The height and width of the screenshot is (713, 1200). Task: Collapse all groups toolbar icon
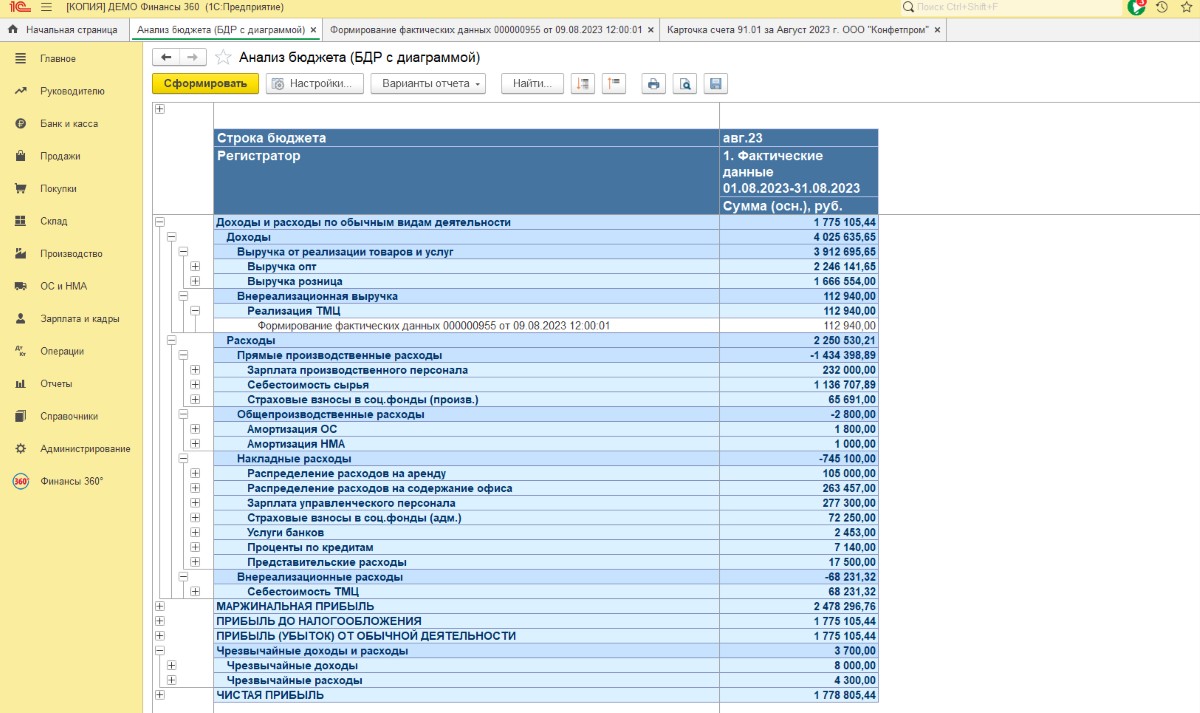[x=613, y=84]
